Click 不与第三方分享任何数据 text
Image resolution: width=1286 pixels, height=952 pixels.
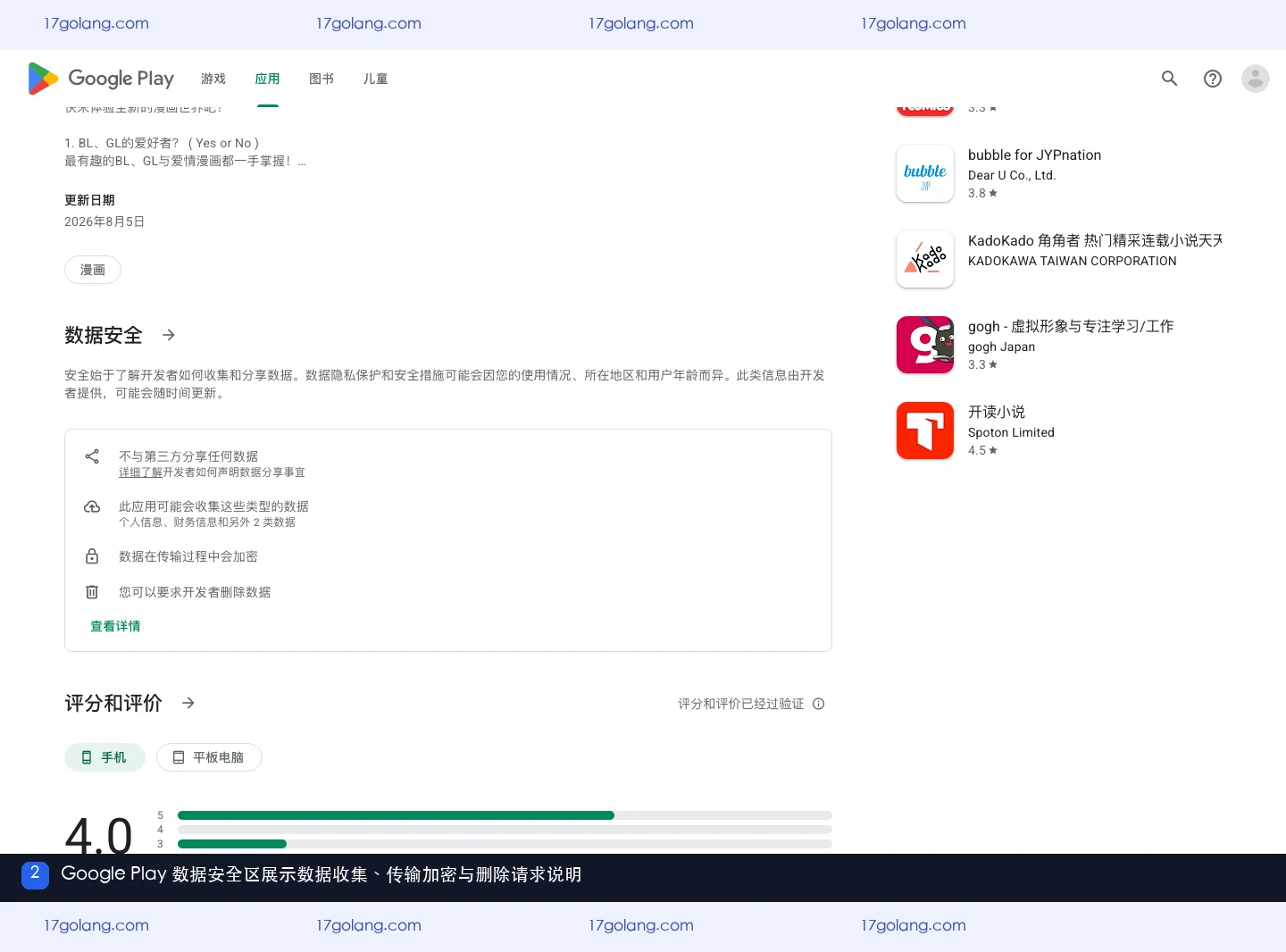pos(188,456)
